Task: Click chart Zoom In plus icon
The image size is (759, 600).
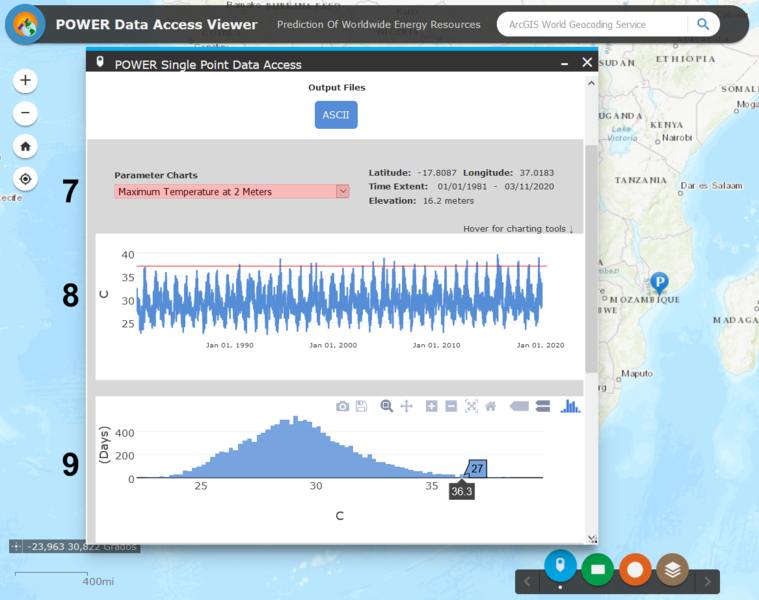Action: [x=431, y=406]
